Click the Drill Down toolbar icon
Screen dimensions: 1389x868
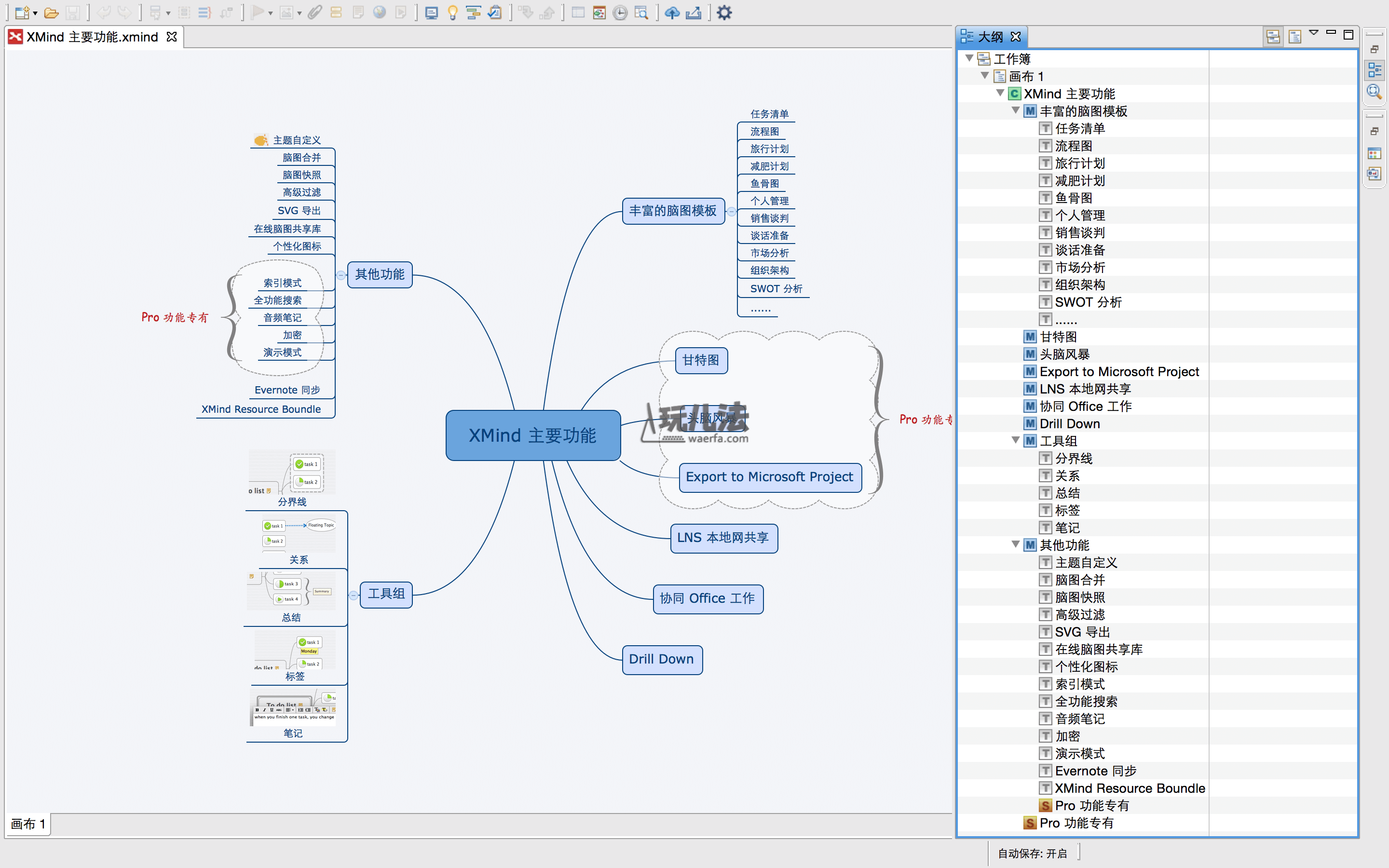tap(525, 13)
